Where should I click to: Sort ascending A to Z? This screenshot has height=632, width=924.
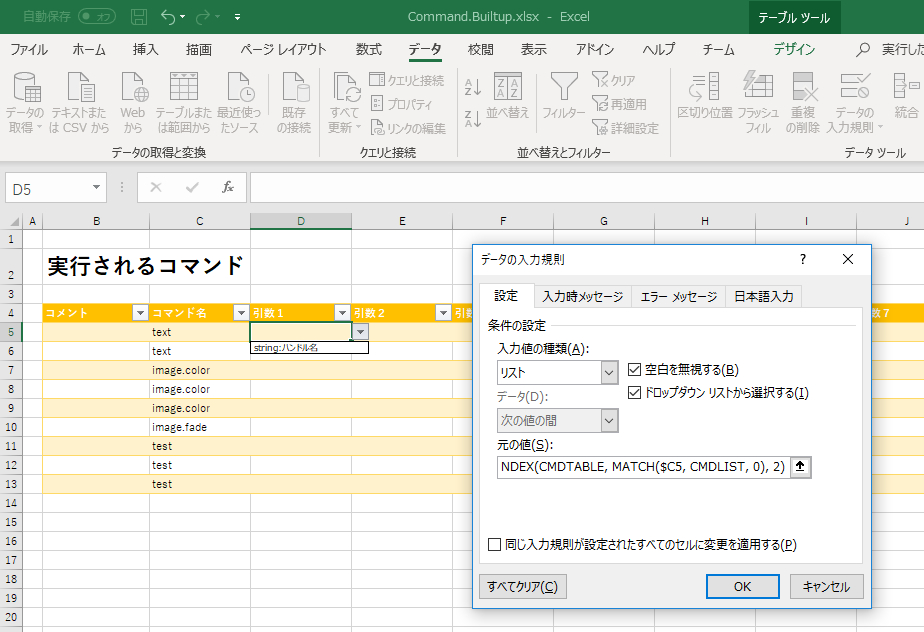(x=473, y=87)
